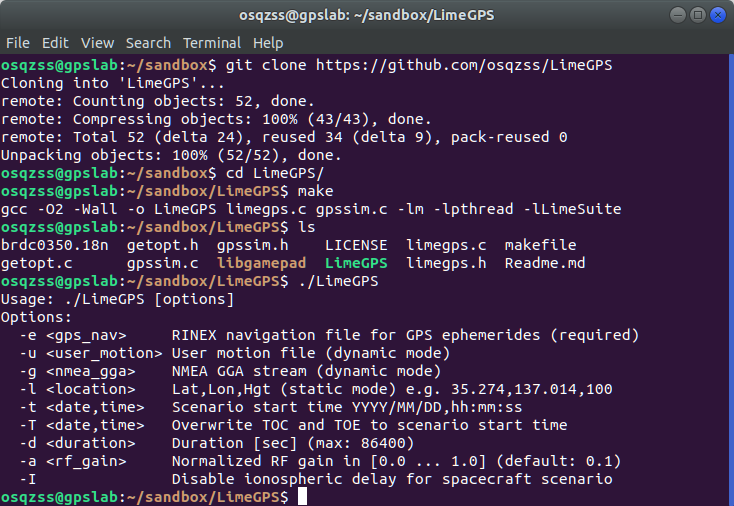The image size is (734, 506).
Task: Click the window title osqzss@gpslab: ~/sandbox/LimeGPS
Action: (367, 15)
